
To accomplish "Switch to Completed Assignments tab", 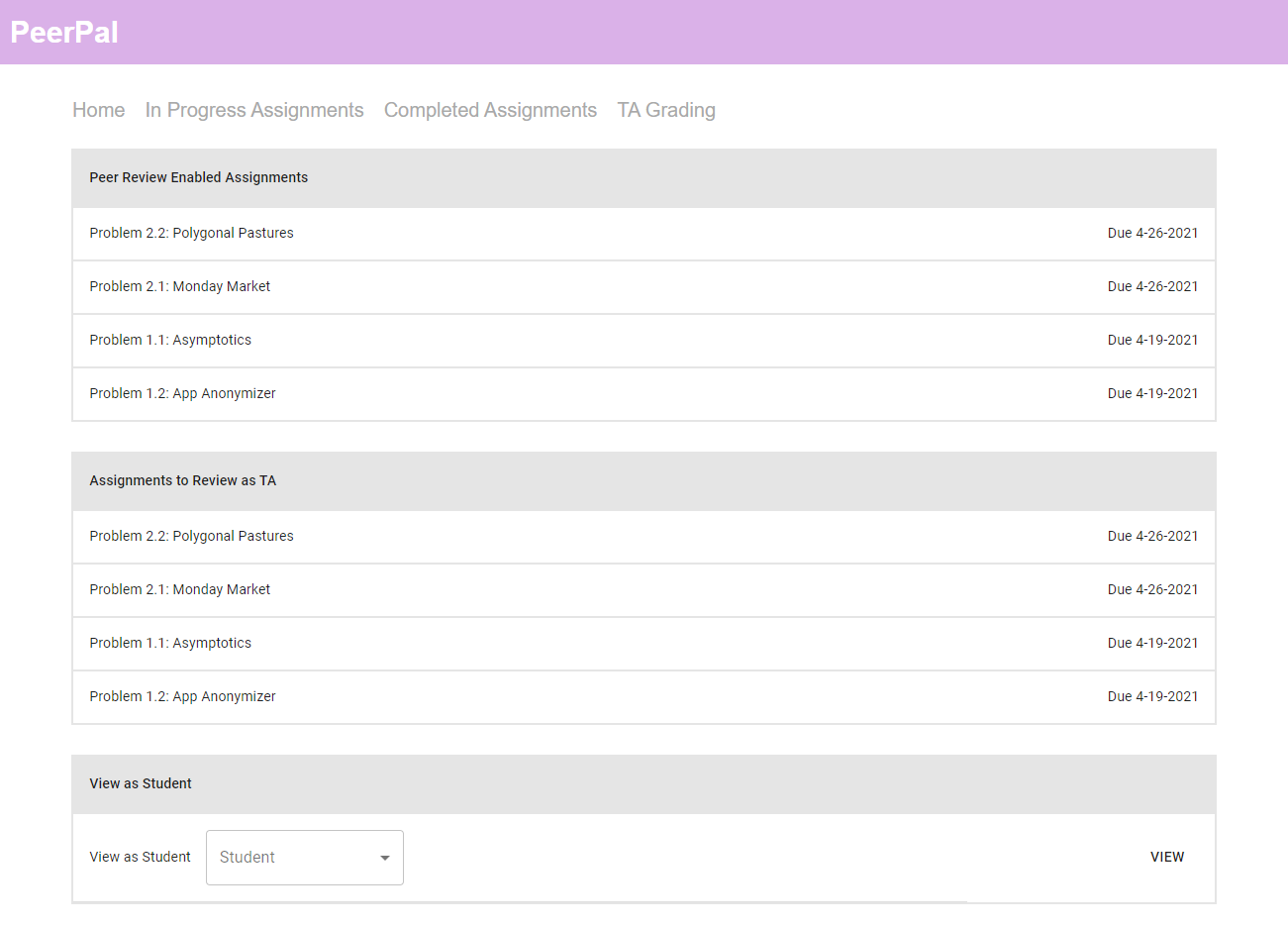I will click(x=490, y=110).
